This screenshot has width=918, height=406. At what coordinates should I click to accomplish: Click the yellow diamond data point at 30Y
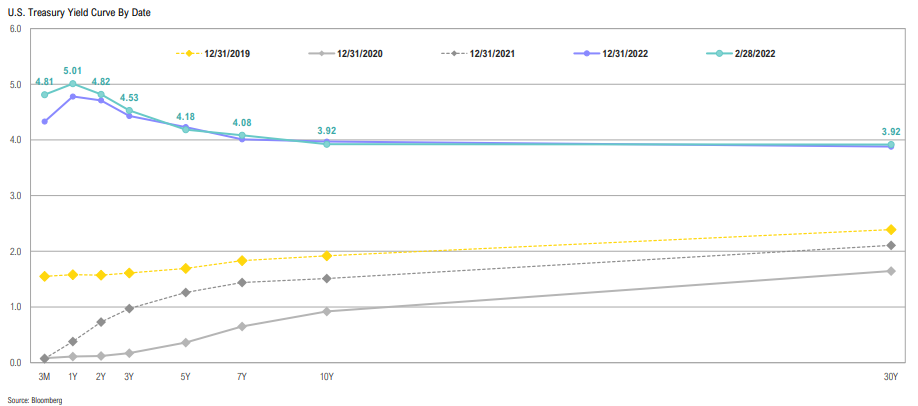pos(890,229)
